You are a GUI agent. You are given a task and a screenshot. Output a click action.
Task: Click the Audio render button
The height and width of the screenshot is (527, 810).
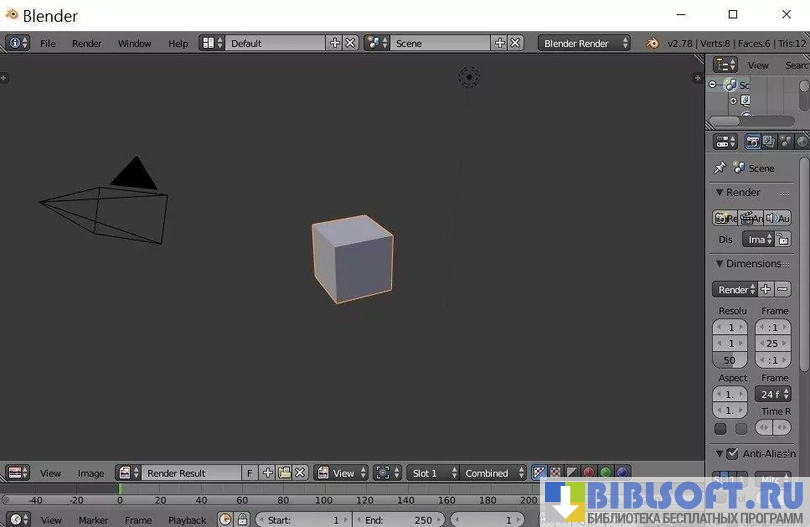point(779,218)
